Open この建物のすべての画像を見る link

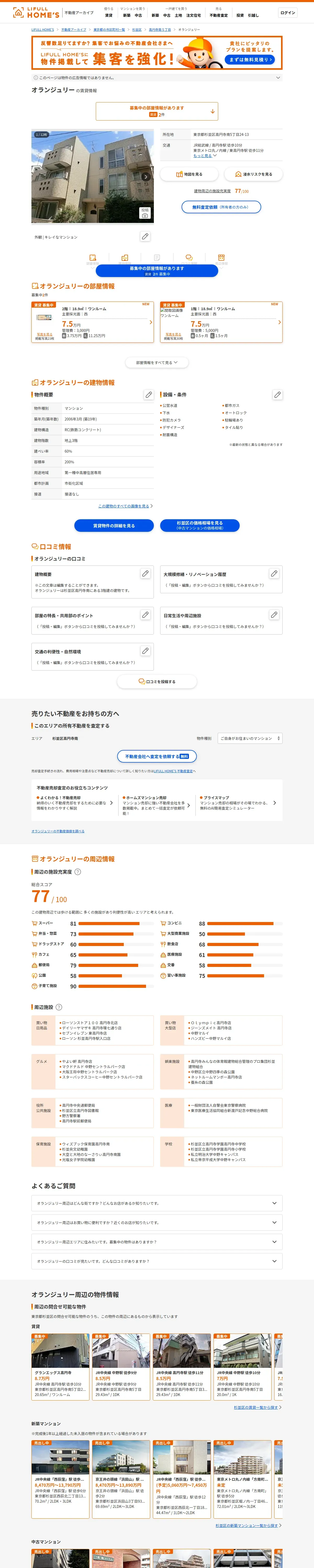click(125, 506)
